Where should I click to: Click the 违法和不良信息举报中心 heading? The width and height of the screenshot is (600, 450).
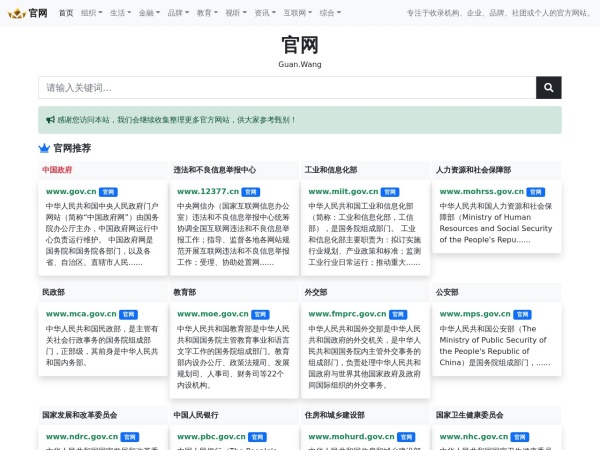(x=215, y=170)
